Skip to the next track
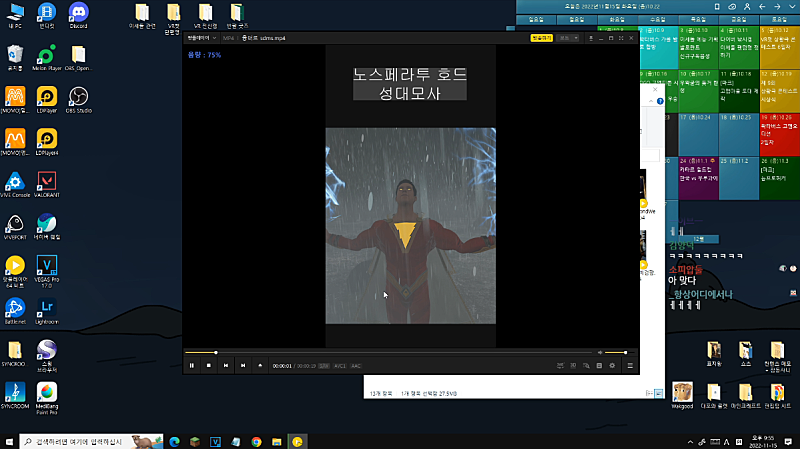The height and width of the screenshot is (449, 800). coord(243,366)
